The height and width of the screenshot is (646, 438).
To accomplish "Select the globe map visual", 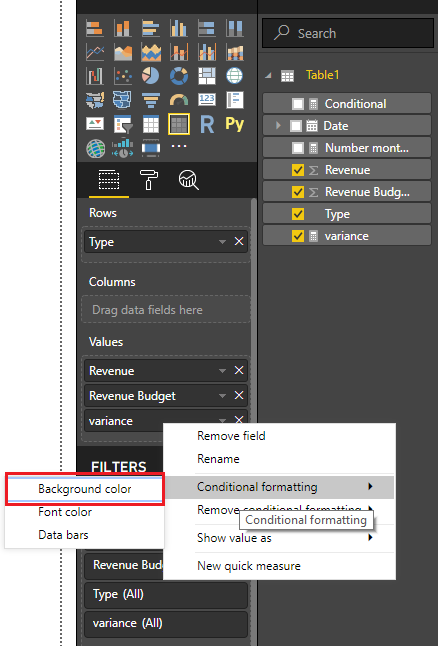I will click(234, 76).
